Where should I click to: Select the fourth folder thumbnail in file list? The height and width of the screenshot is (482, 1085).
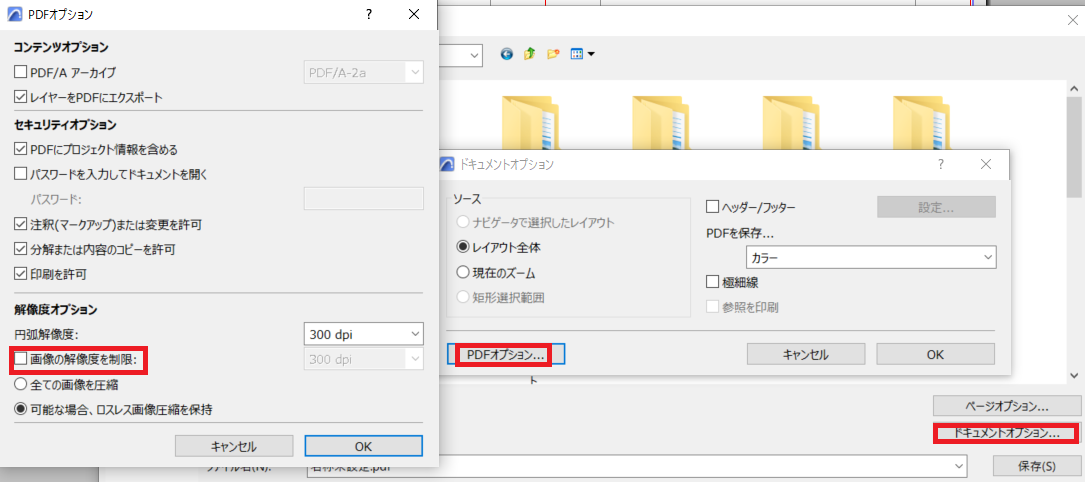pyautogui.click(x=921, y=123)
